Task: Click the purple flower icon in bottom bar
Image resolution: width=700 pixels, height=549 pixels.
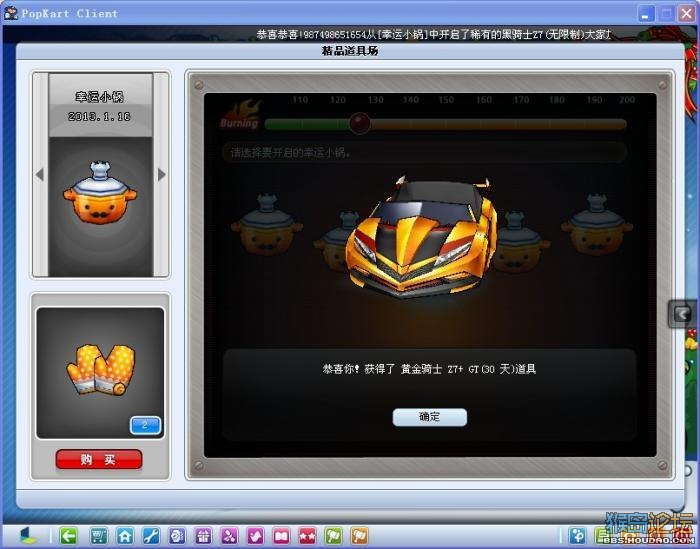Action: coord(229,536)
